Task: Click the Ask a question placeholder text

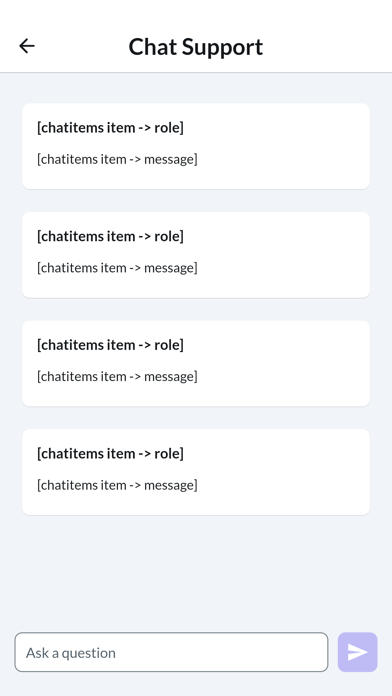Action: tap(71, 652)
